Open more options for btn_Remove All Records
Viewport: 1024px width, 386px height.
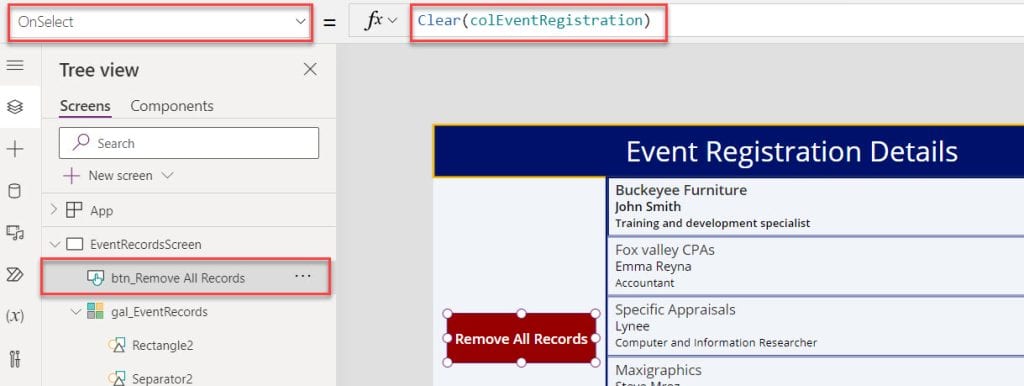[302, 276]
